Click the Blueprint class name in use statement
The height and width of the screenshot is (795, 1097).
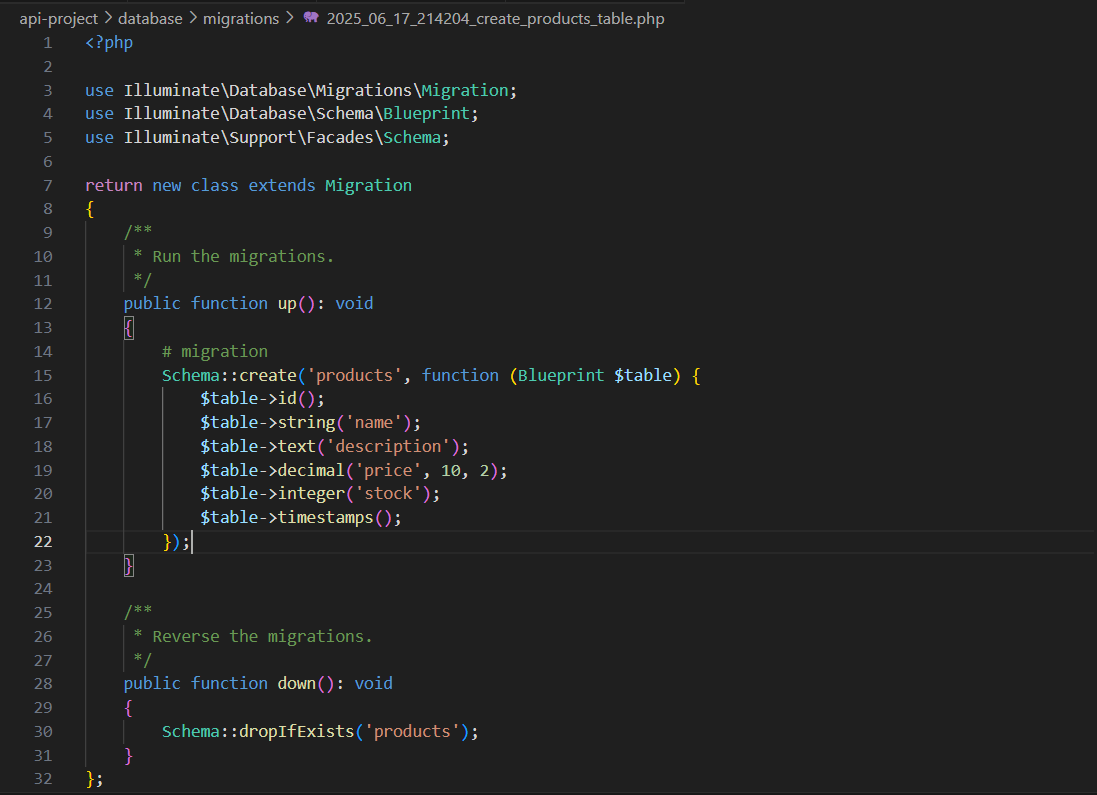click(x=431, y=114)
